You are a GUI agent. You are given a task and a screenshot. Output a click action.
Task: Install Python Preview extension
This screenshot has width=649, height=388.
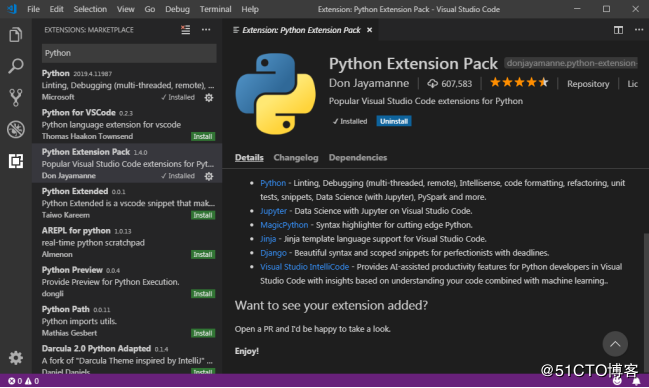click(203, 294)
